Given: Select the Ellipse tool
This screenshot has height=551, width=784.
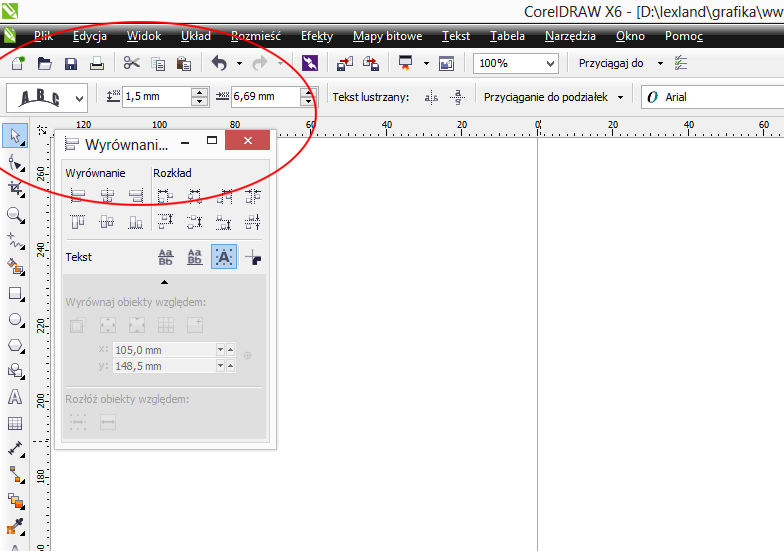Looking at the screenshot, I should (15, 320).
